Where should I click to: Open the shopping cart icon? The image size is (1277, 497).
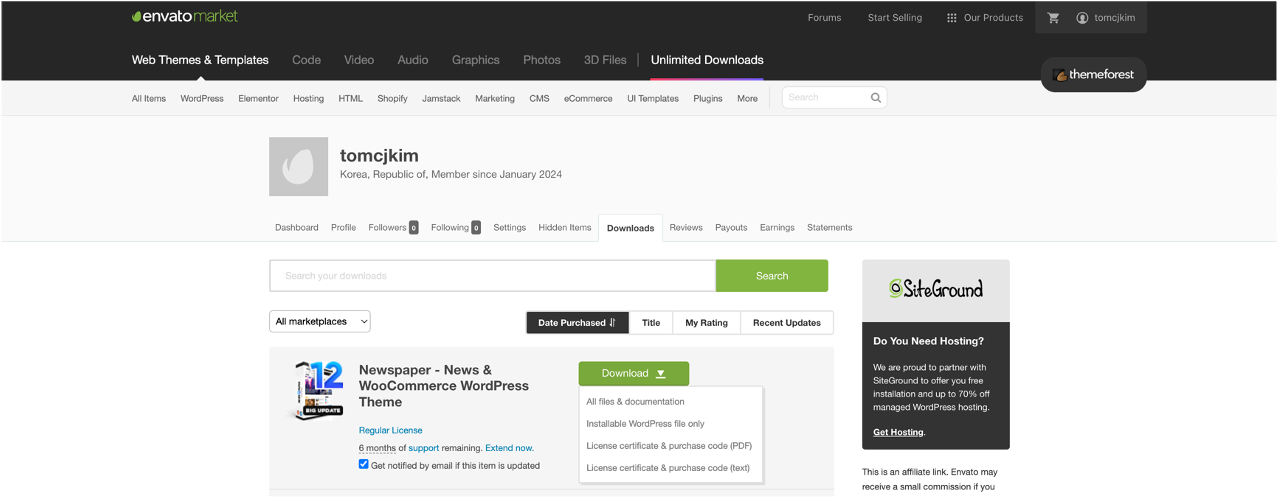coord(1053,18)
